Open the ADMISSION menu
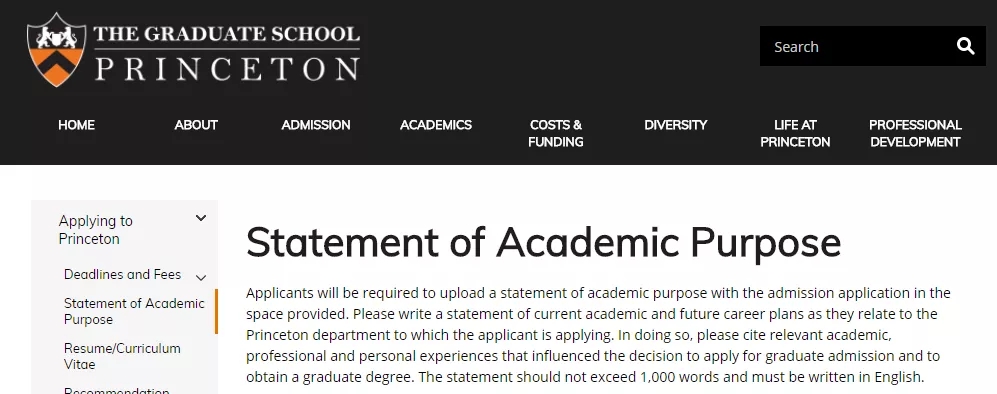Image resolution: width=997 pixels, height=394 pixels. click(x=316, y=125)
